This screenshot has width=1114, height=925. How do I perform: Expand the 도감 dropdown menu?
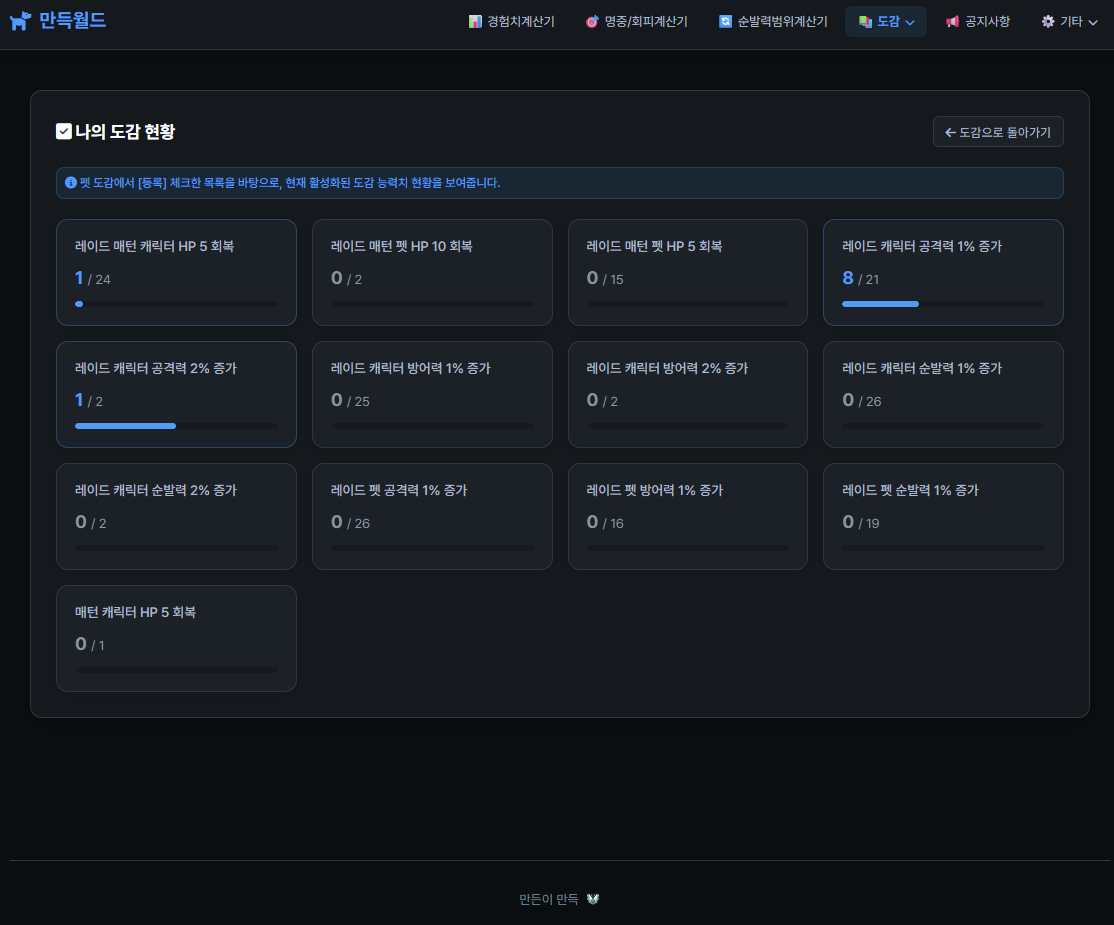886,21
